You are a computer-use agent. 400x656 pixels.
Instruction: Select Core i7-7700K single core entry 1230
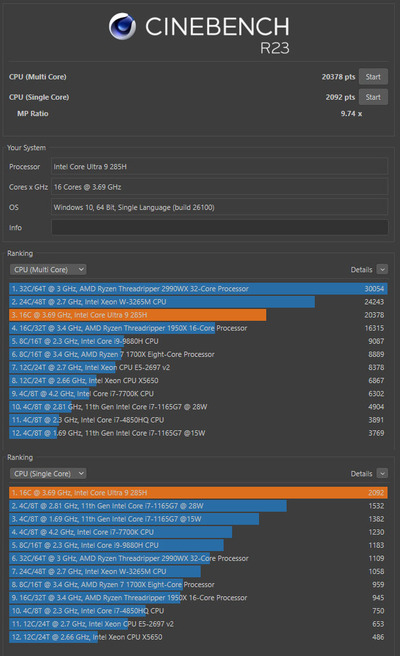198,532
